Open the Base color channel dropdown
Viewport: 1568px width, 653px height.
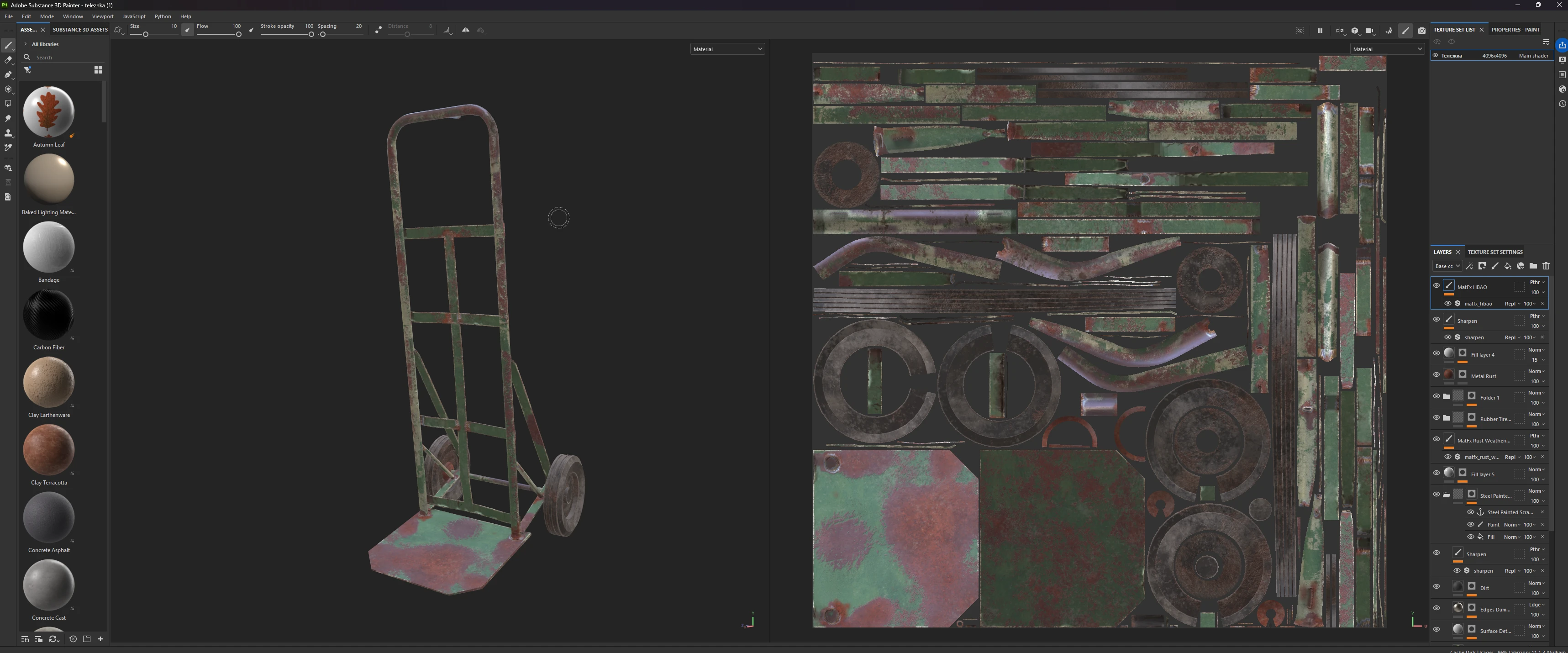(1447, 266)
